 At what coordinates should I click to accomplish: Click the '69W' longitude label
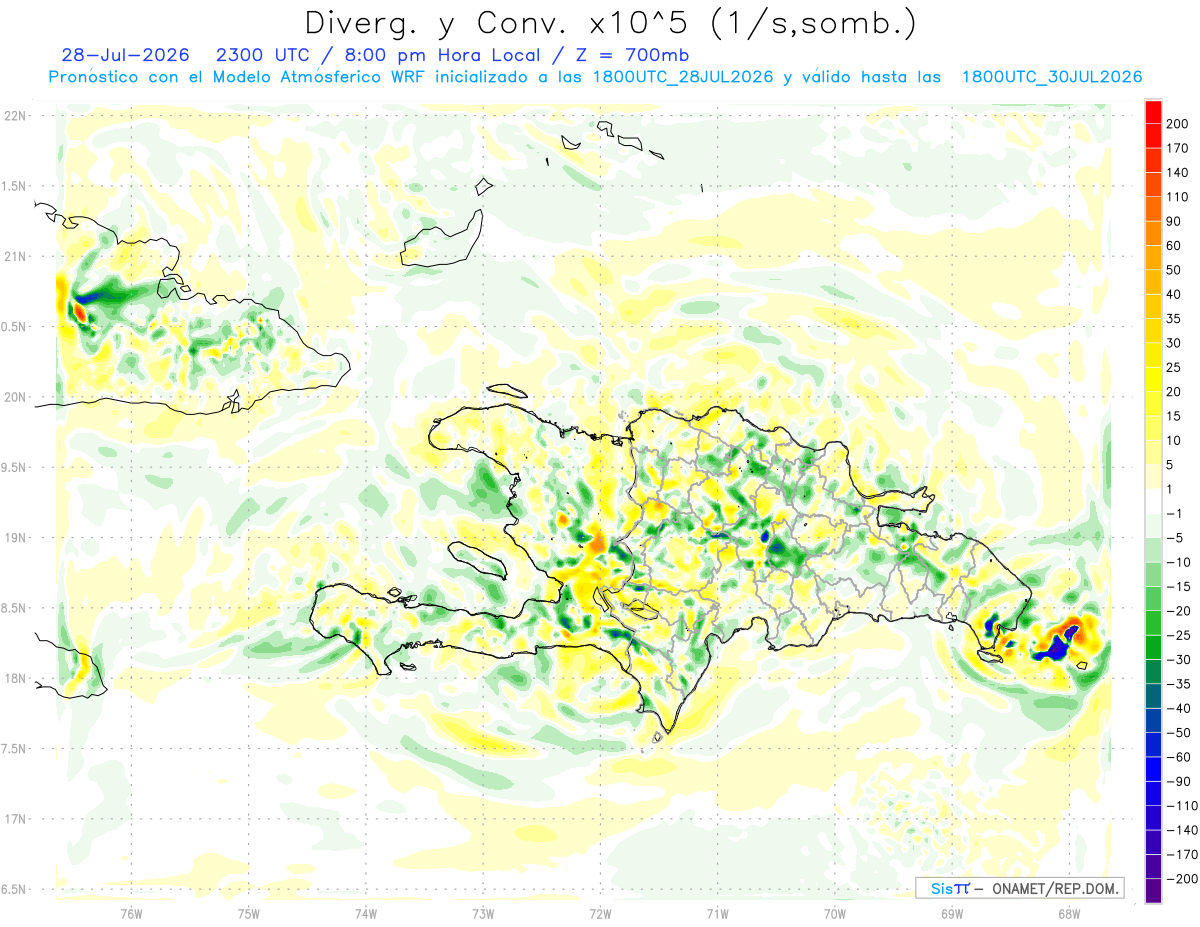coord(952,913)
